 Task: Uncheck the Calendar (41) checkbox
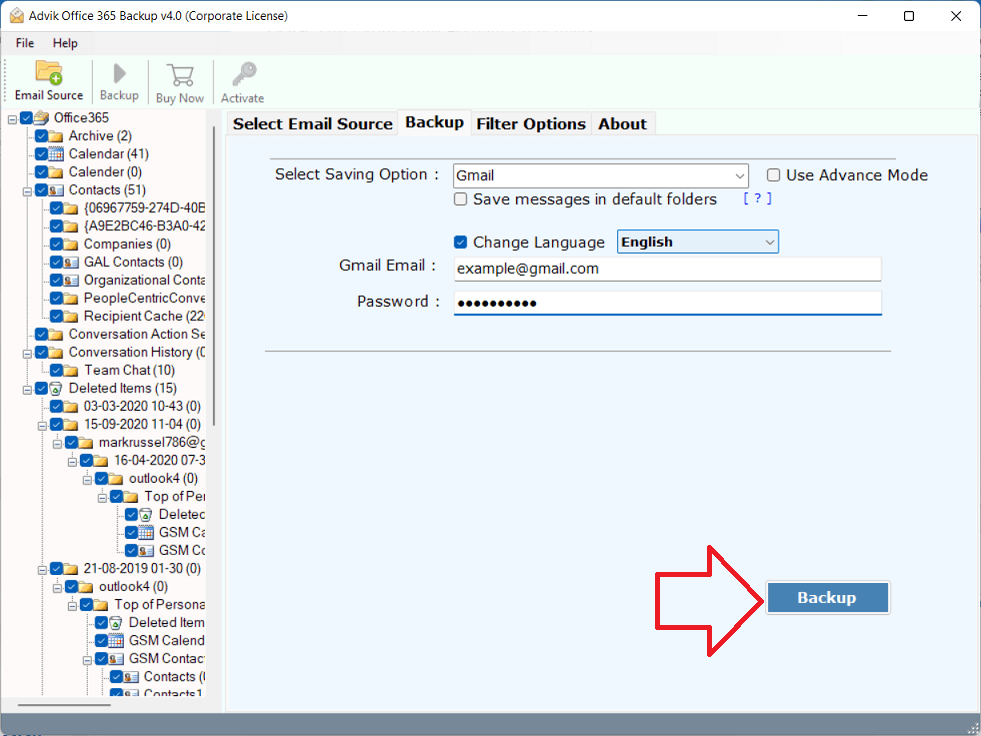[x=41, y=154]
